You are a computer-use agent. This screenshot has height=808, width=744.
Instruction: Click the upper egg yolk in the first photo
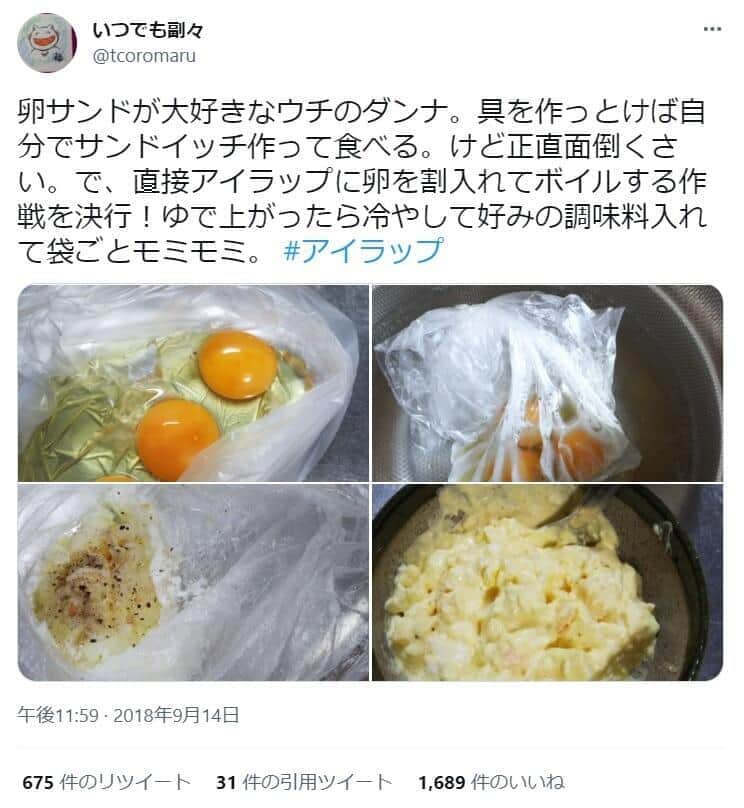(238, 365)
